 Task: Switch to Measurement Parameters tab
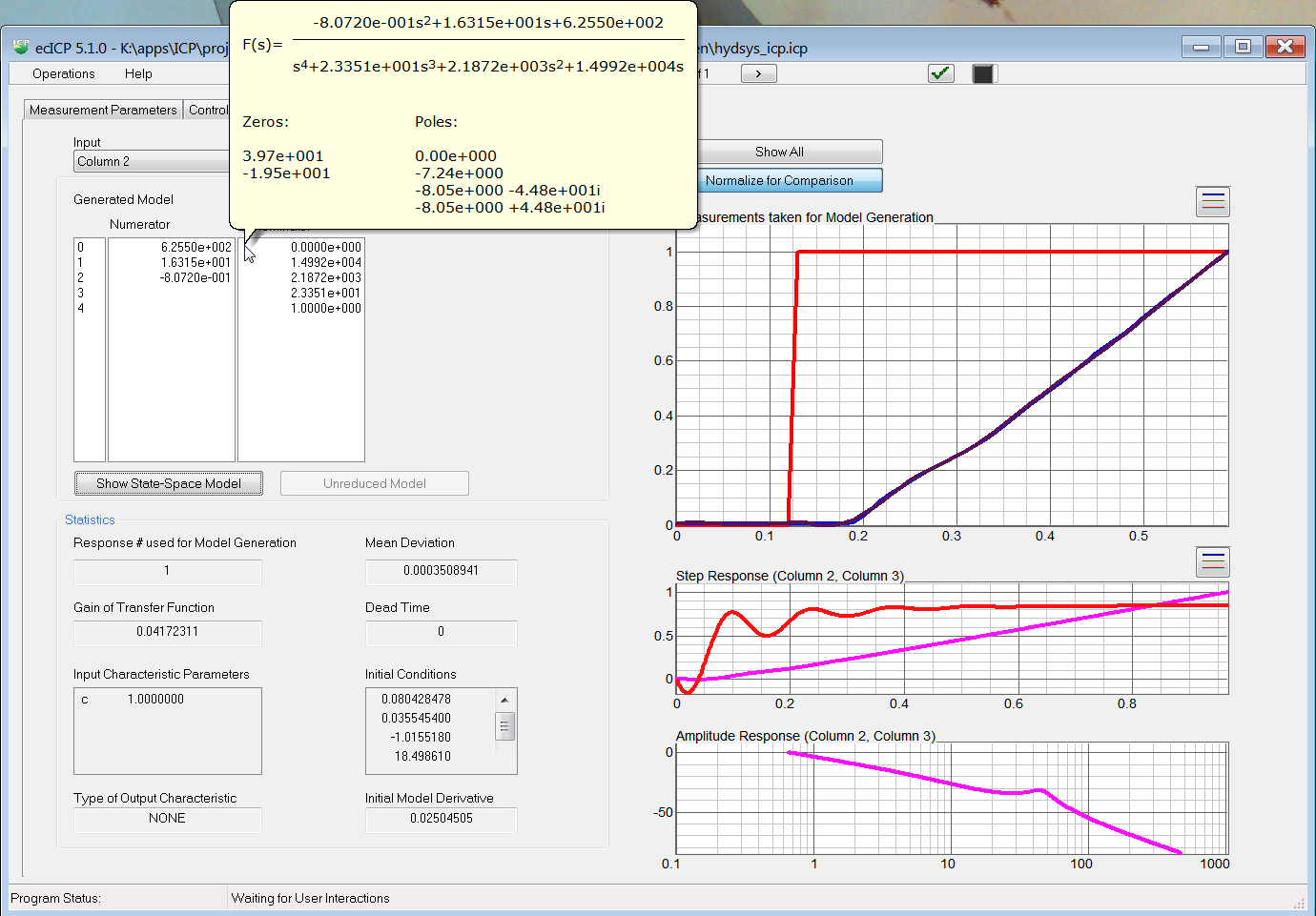tap(103, 110)
